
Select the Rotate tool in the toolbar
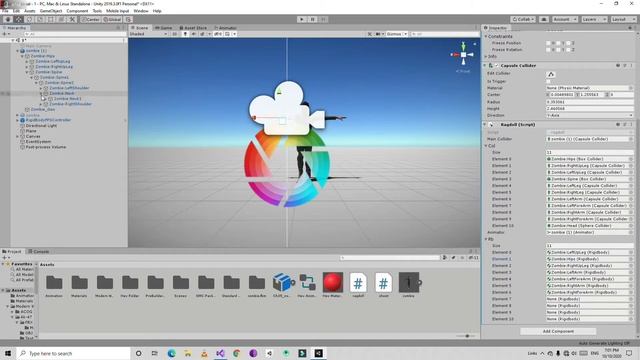click(x=29, y=19)
